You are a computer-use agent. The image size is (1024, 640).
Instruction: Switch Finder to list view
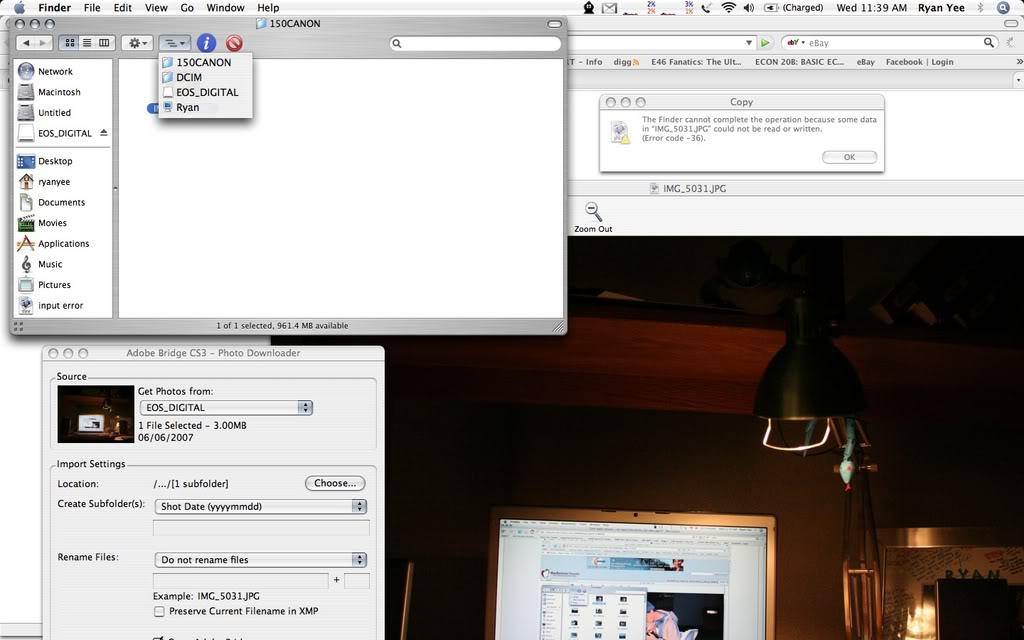click(86, 43)
